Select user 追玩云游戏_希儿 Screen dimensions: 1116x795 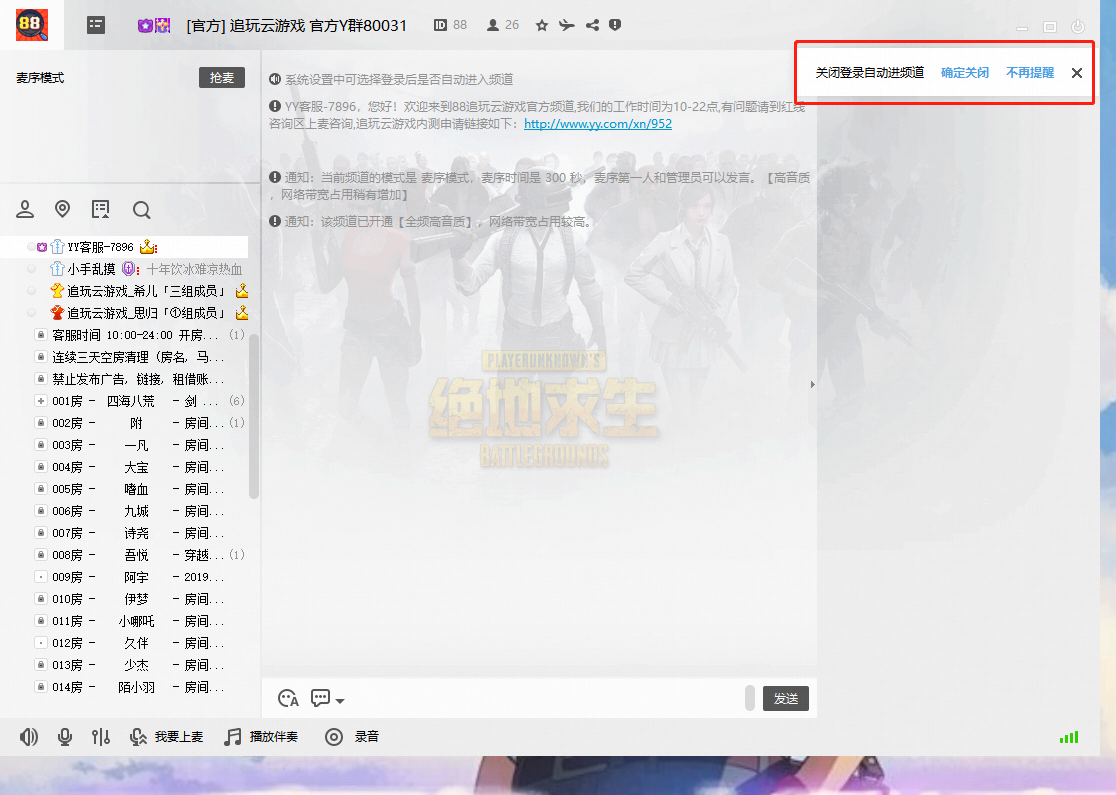(x=137, y=291)
